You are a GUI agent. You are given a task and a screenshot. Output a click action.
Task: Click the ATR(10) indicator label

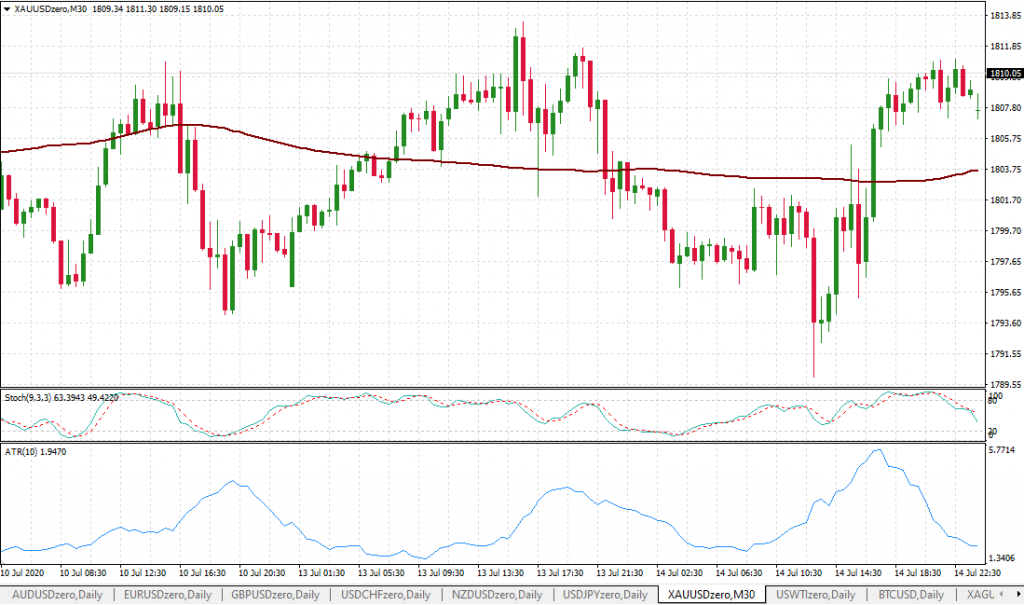tap(22, 452)
